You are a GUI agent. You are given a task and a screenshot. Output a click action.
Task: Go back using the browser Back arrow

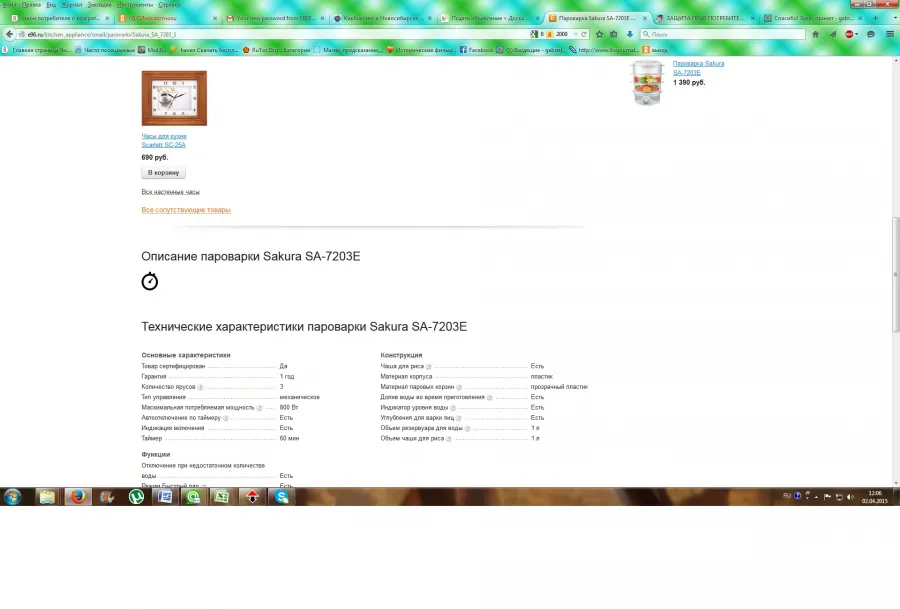(x=9, y=34)
